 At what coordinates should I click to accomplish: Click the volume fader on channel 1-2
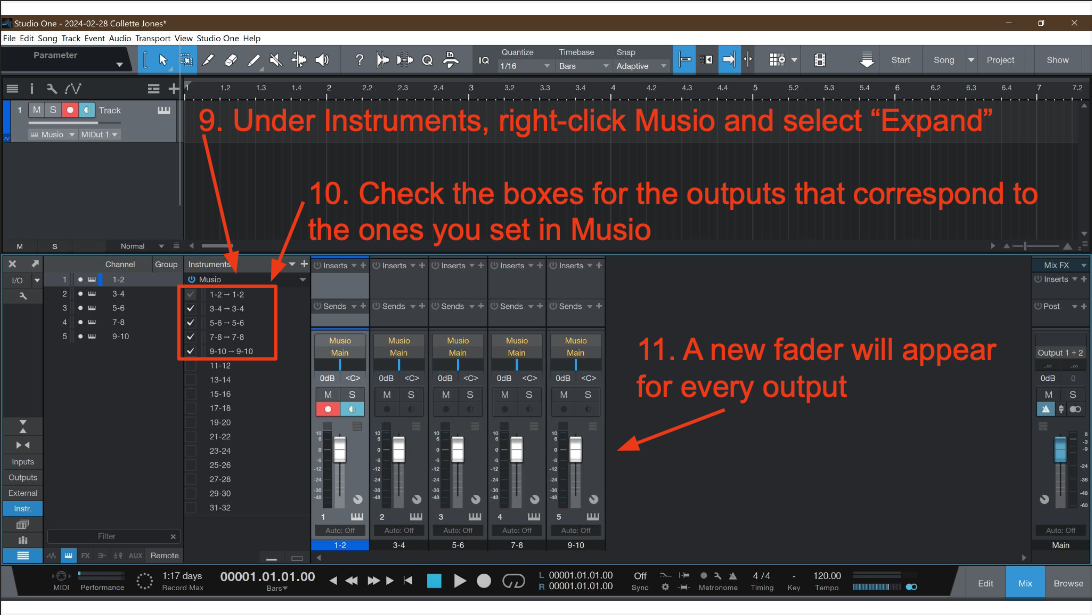pos(340,450)
